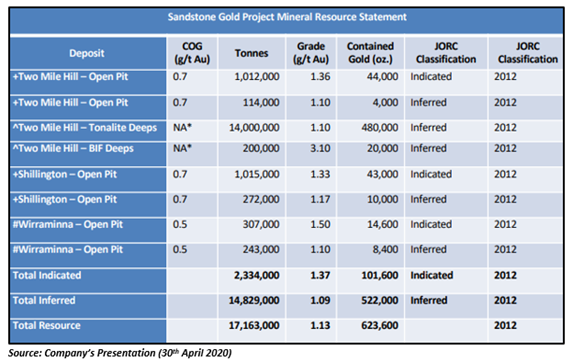Select the Tonnes column header

[251, 53]
